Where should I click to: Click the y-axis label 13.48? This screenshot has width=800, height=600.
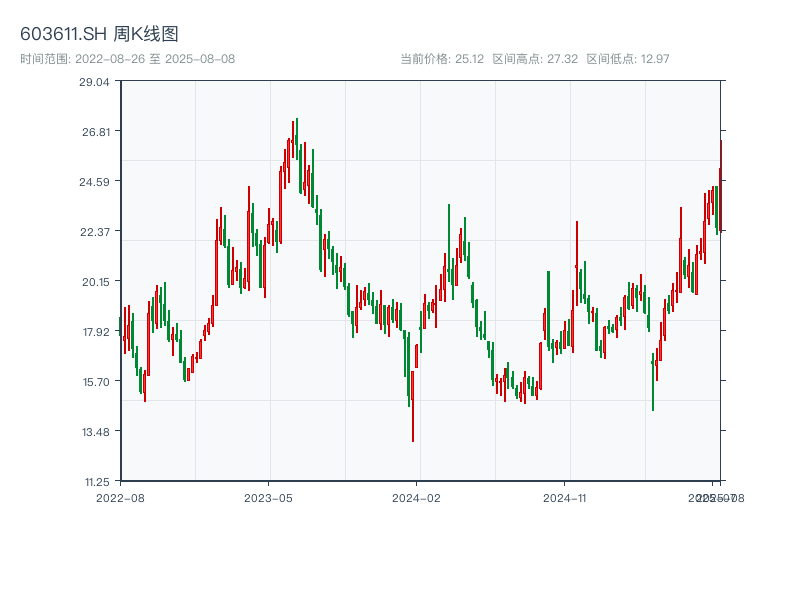tap(96, 432)
